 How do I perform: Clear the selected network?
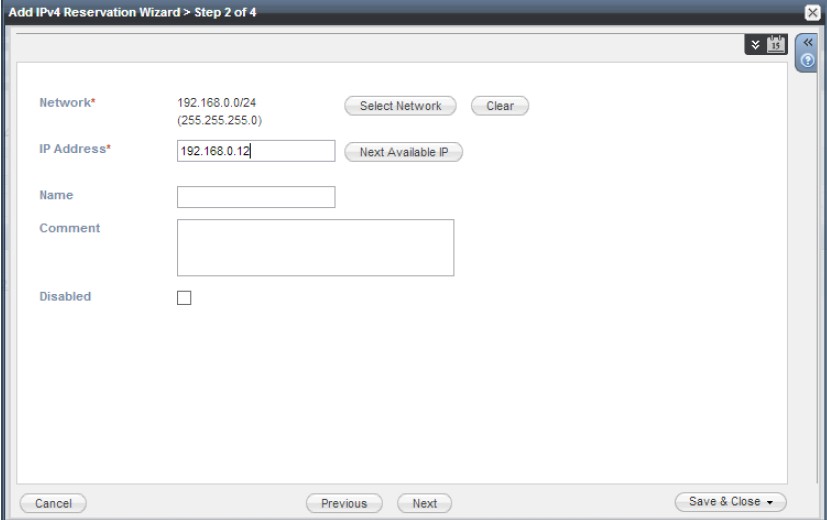coord(499,105)
